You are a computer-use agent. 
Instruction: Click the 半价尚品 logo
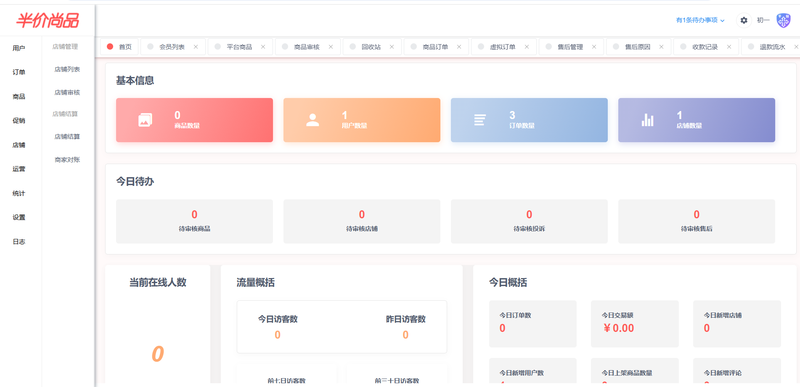click(x=47, y=20)
